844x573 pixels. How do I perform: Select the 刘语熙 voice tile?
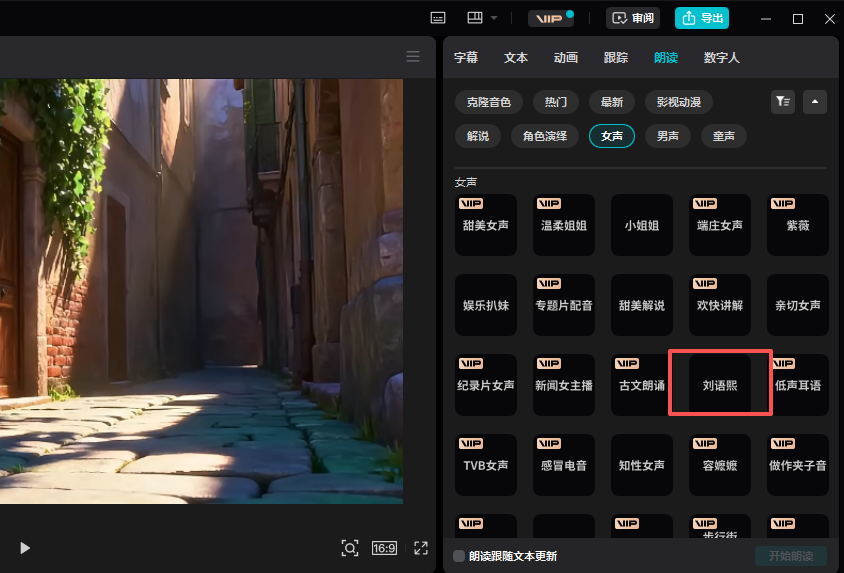coord(720,384)
